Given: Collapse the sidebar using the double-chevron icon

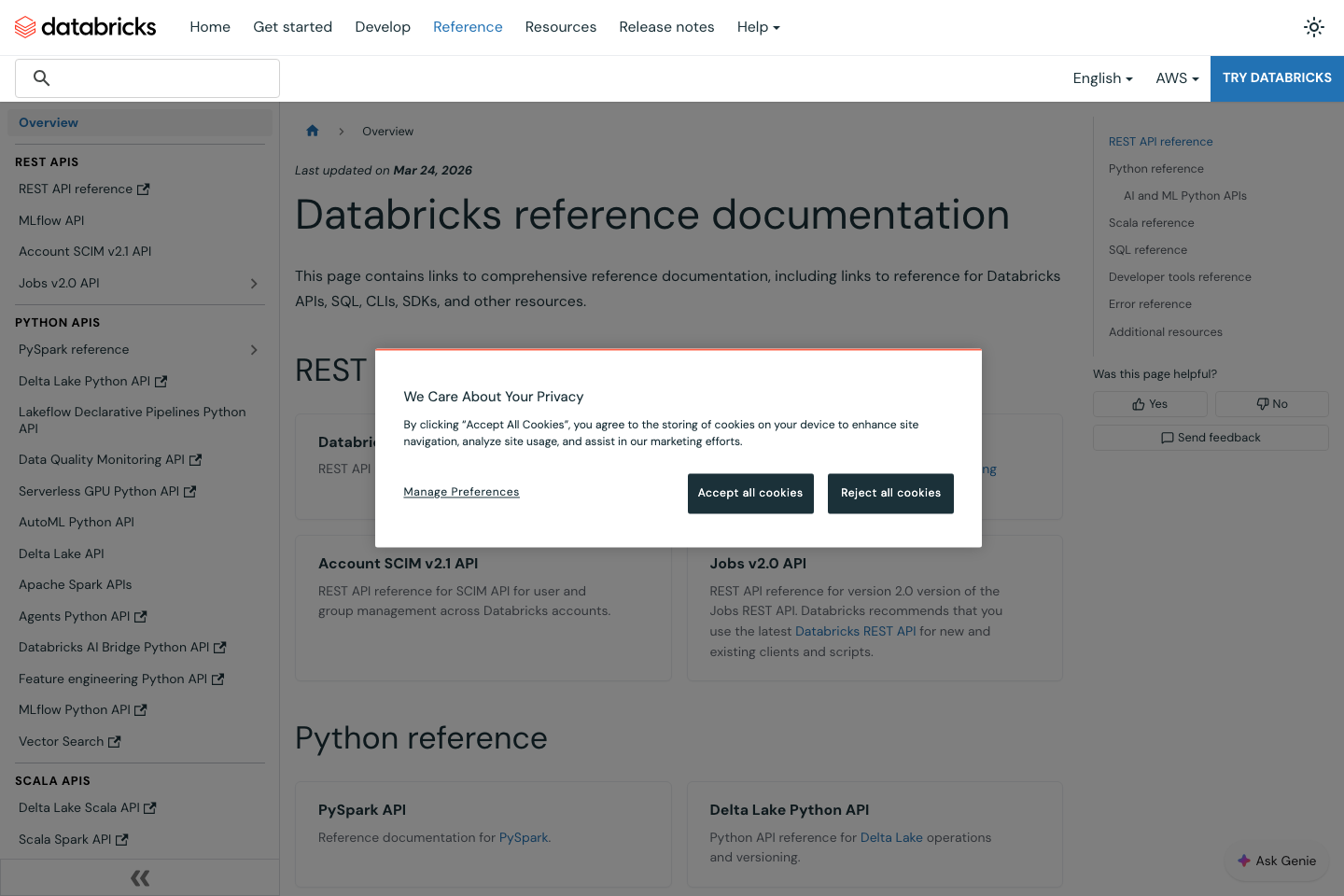Looking at the screenshot, I should pos(139,877).
